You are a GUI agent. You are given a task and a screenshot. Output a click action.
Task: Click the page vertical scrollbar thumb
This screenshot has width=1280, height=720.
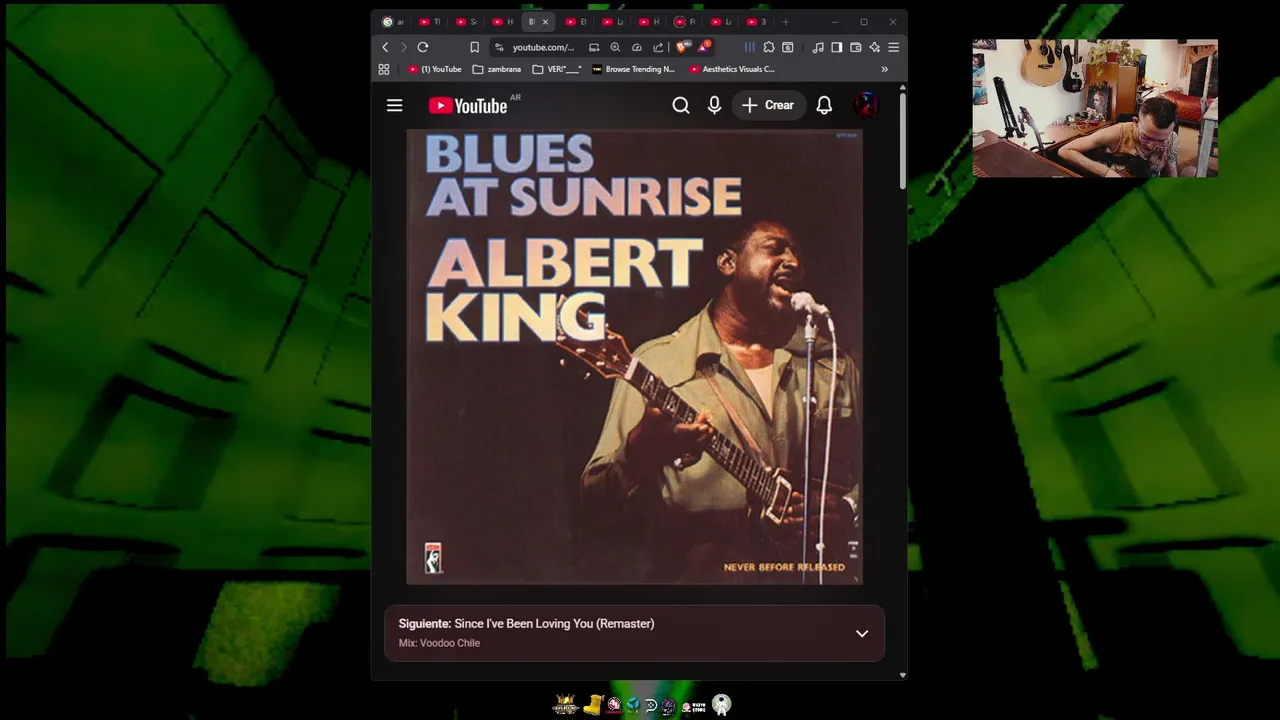[902, 142]
